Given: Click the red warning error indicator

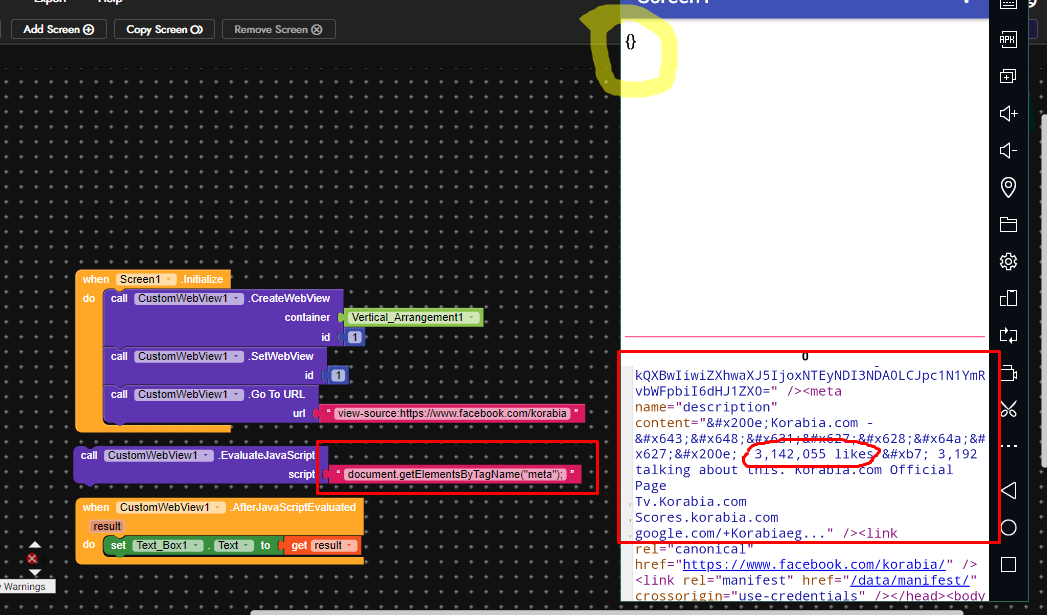Looking at the screenshot, I should pyautogui.click(x=32, y=559).
